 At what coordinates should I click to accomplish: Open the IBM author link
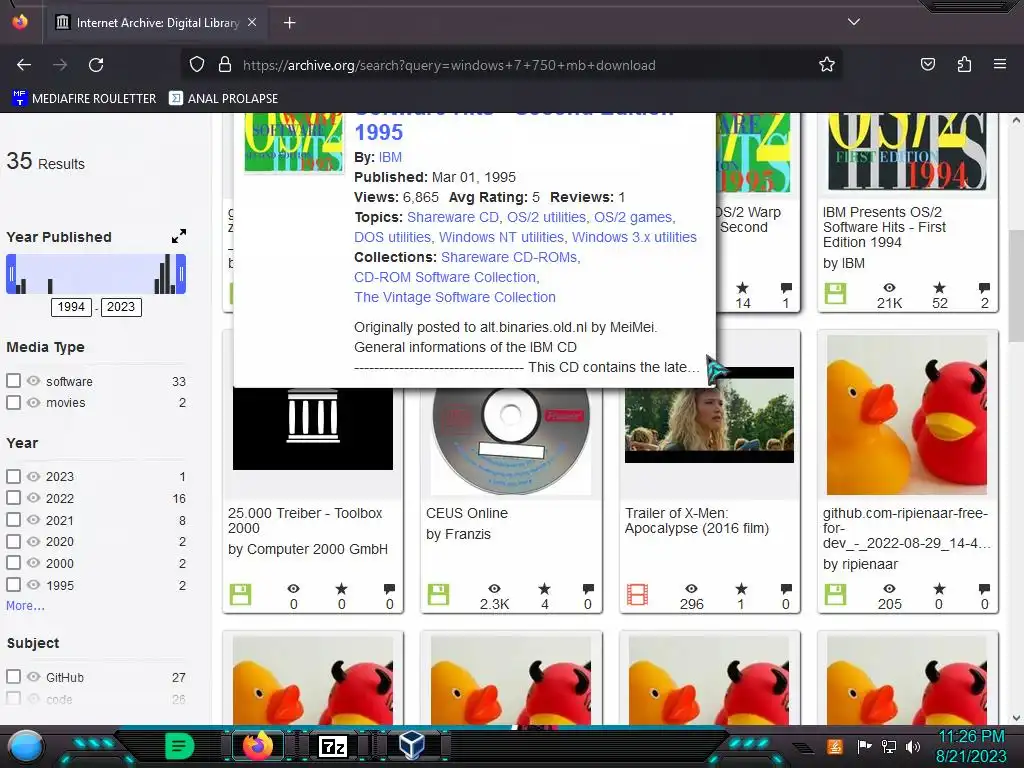point(390,157)
